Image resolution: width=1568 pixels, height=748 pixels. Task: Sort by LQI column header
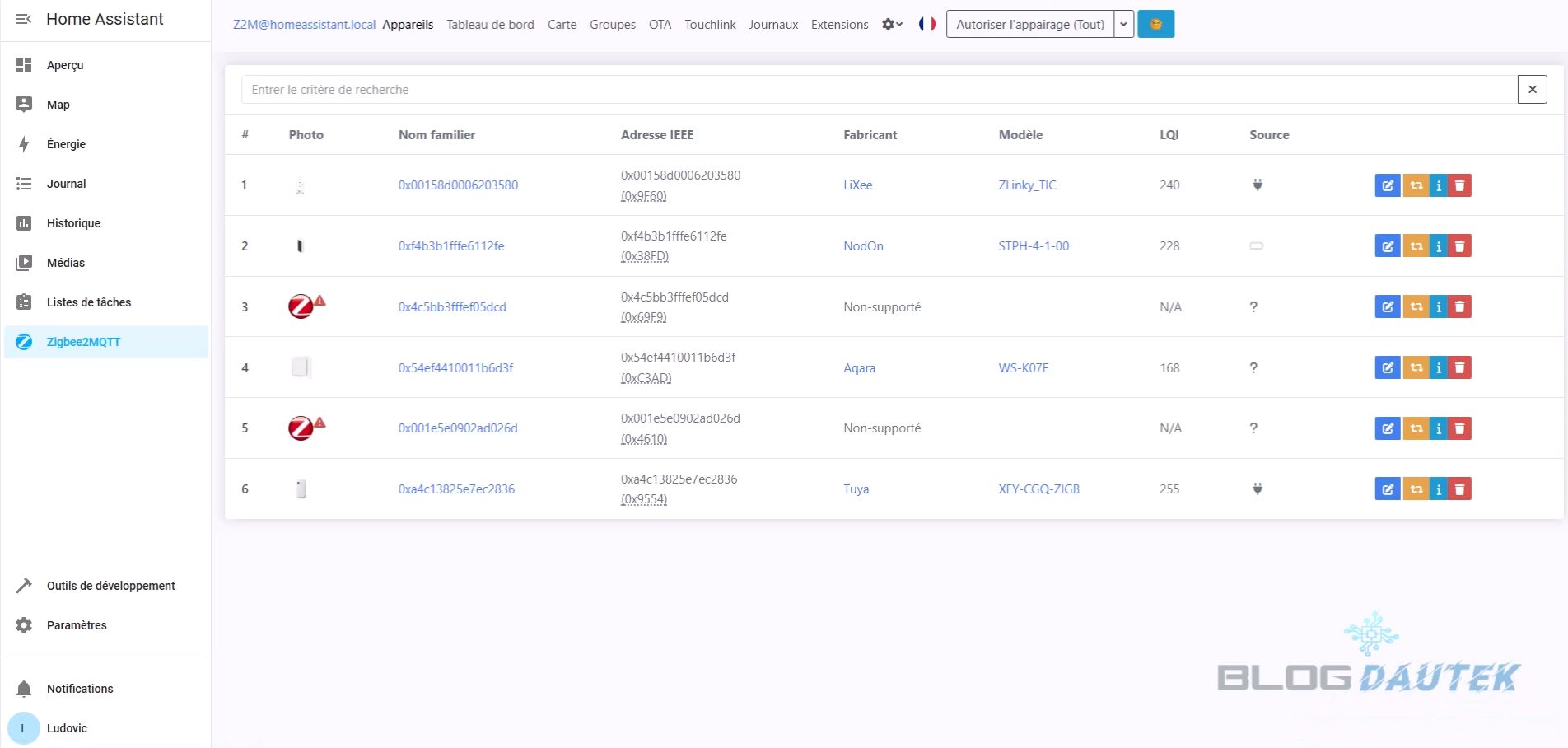coord(1169,135)
